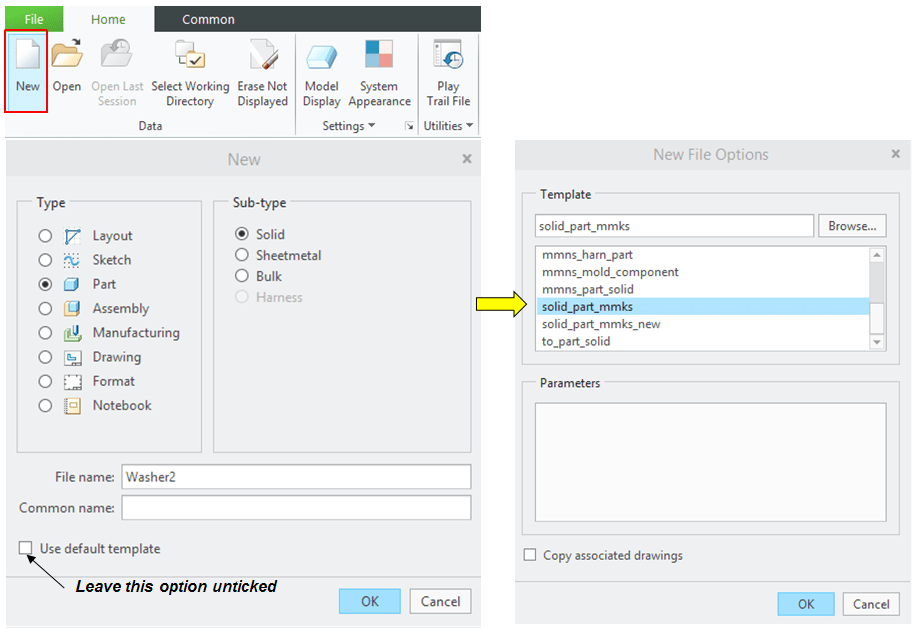Tick the Use default template checkbox
The height and width of the screenshot is (633, 916).
pyautogui.click(x=25, y=549)
